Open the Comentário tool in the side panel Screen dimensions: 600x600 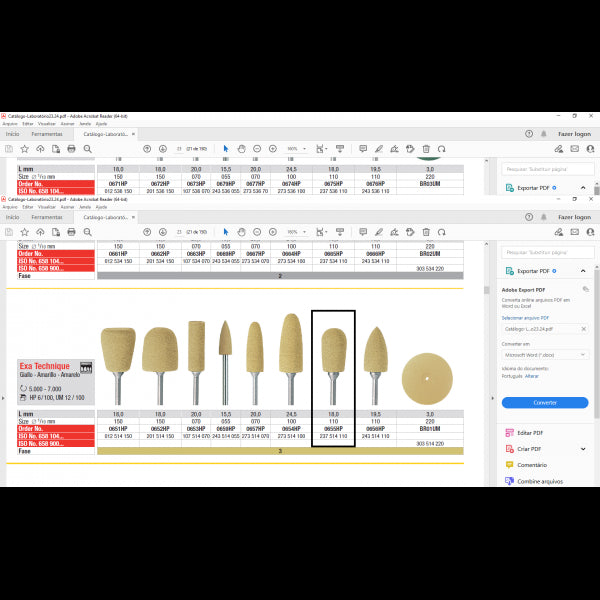(508, 465)
